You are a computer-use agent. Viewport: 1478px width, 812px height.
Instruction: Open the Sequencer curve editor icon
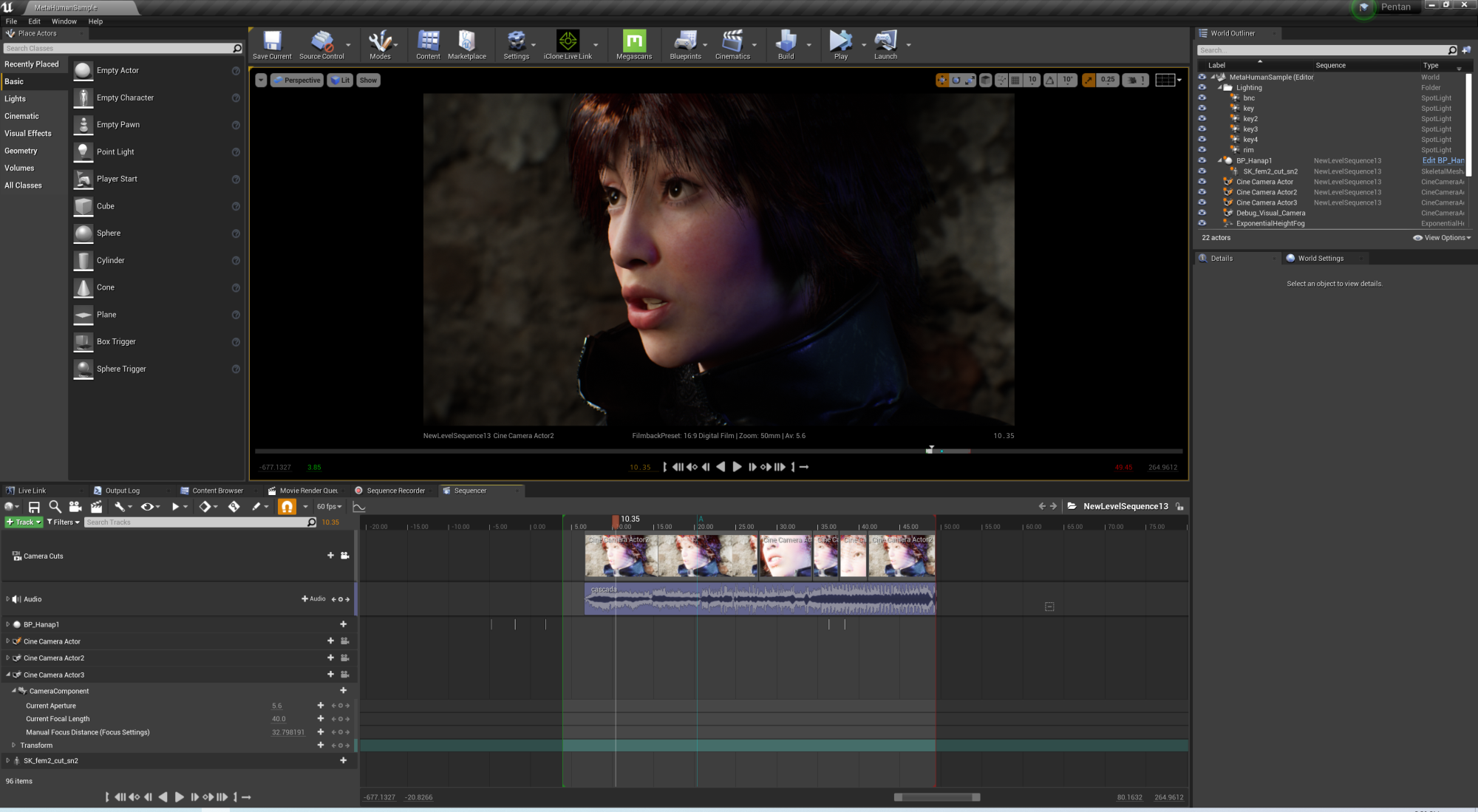point(359,507)
